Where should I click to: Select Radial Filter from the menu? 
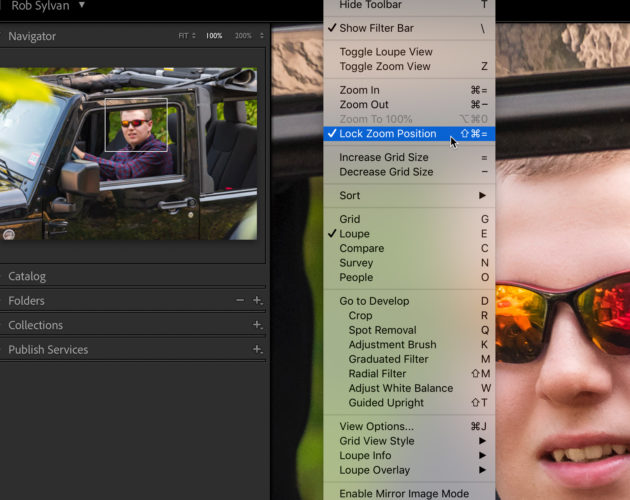pyautogui.click(x=409, y=373)
